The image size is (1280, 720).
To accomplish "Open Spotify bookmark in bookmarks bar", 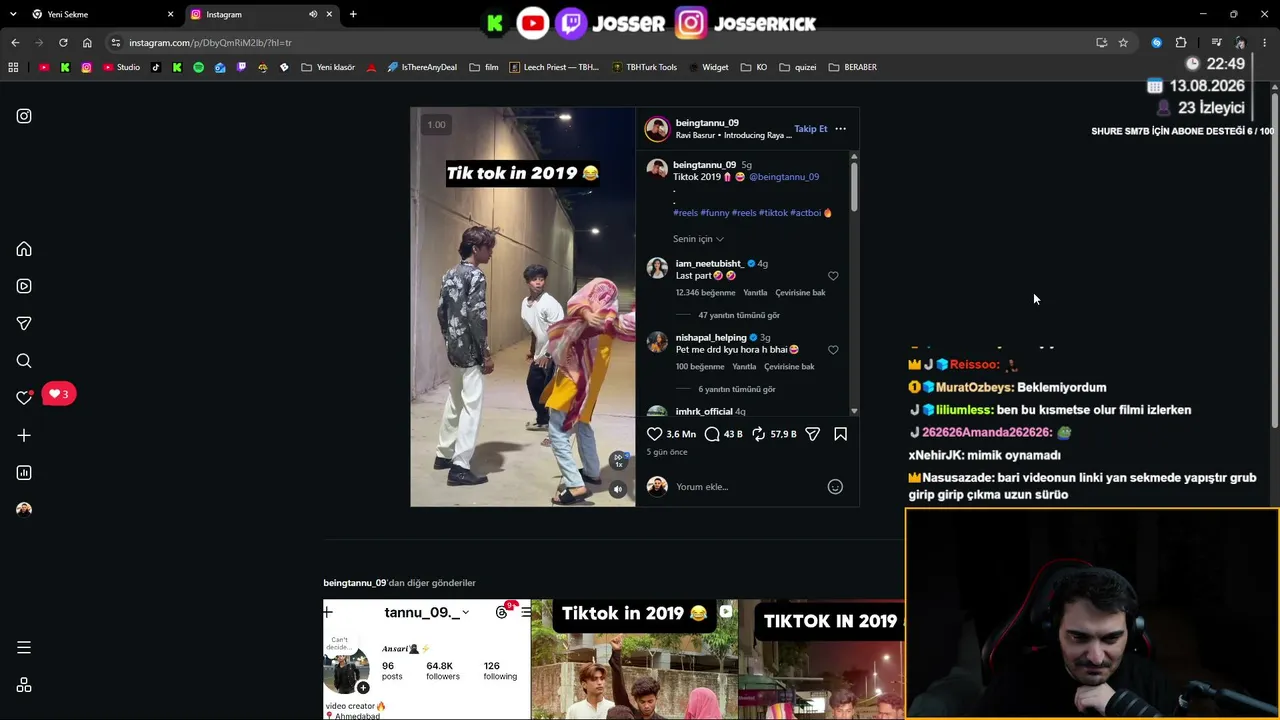I will 198,67.
